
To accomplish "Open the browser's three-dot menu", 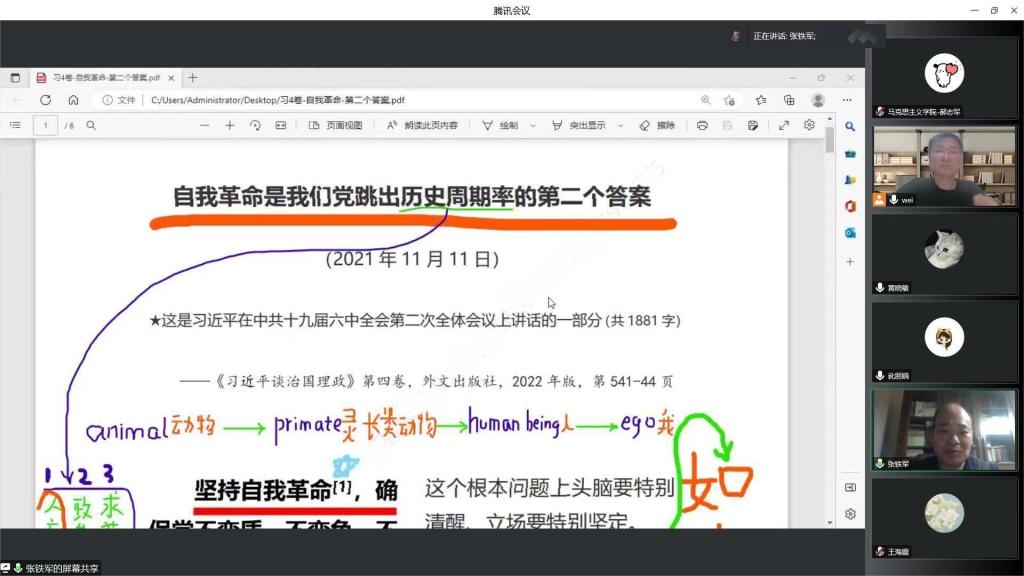I will 847,100.
